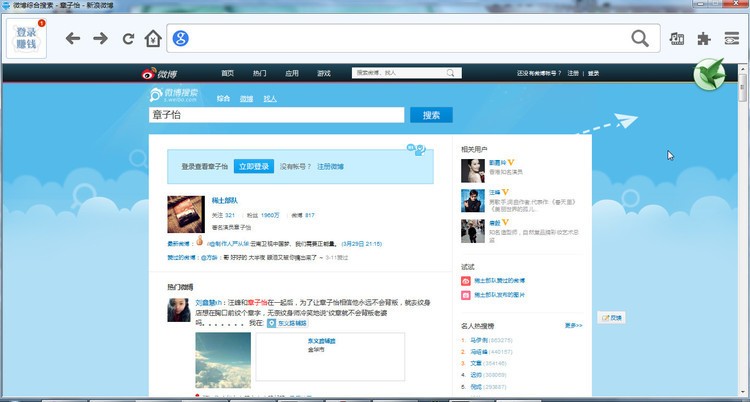Viewport: 750px width, 402px height.
Task: Click the @制作人严从华 mention link
Action: coord(228,244)
